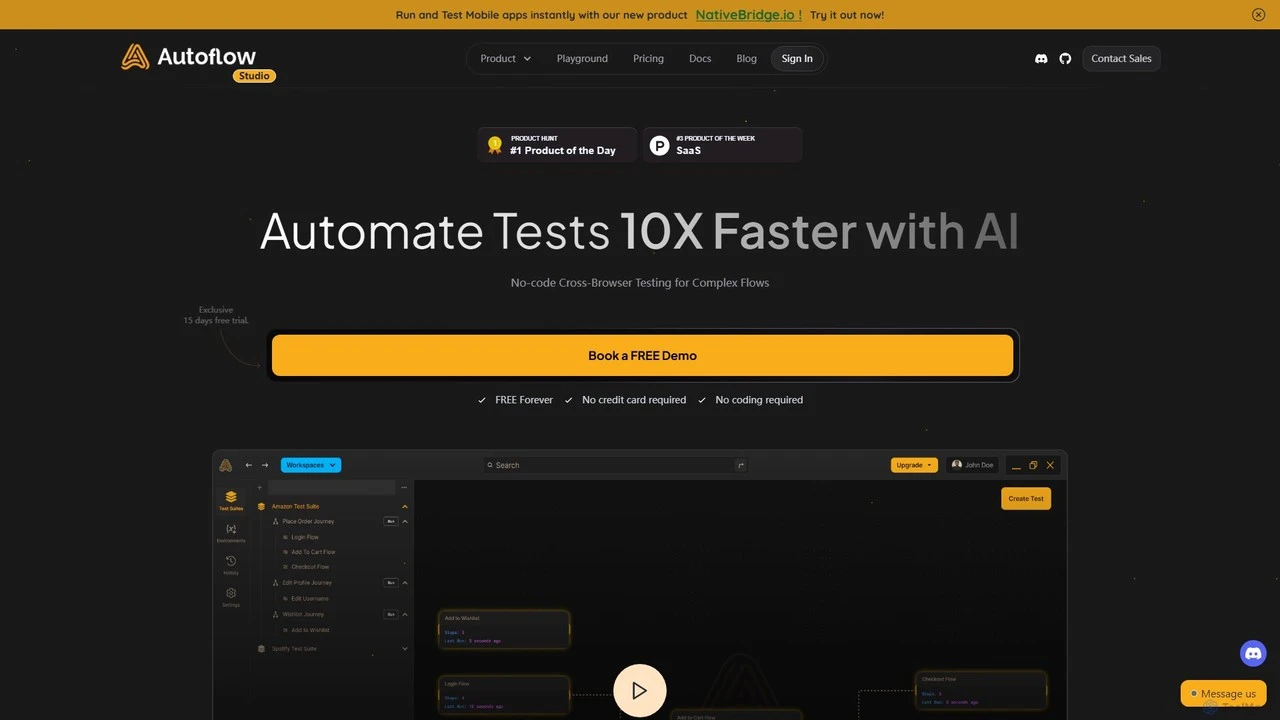The height and width of the screenshot is (720, 1280).
Task: Click the floating Discord chat bubble icon
Action: click(x=1253, y=653)
